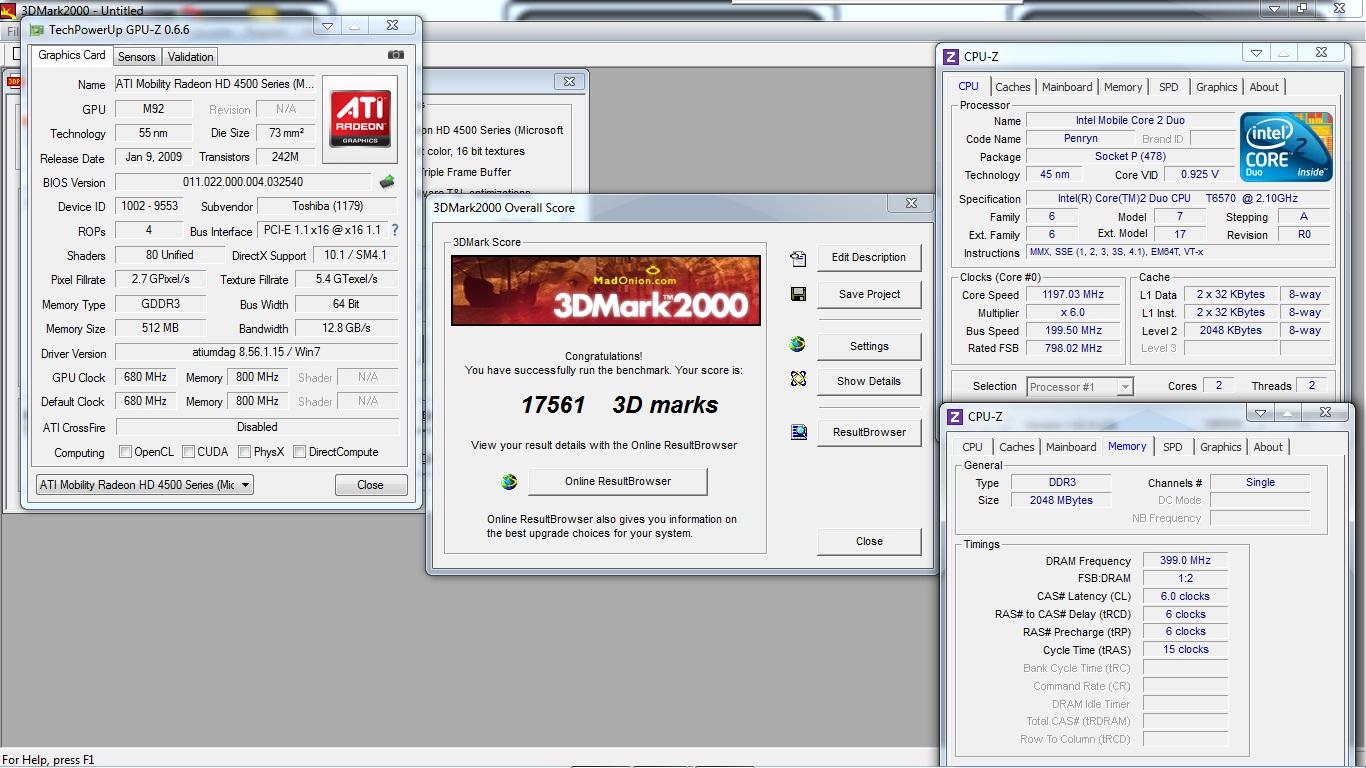Open About tab in upper CPU-Z window
This screenshot has width=1366, height=768.
1264,87
